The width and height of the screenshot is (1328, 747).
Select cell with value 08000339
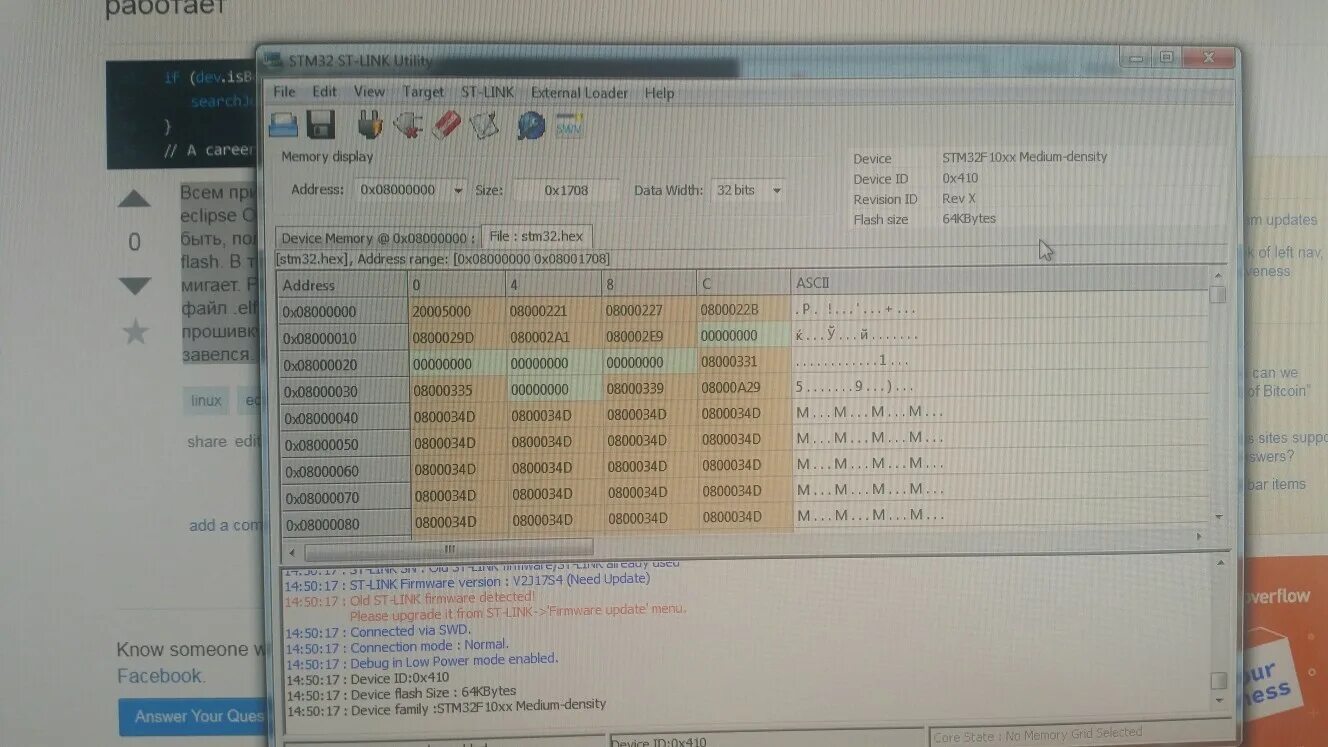click(x=649, y=389)
